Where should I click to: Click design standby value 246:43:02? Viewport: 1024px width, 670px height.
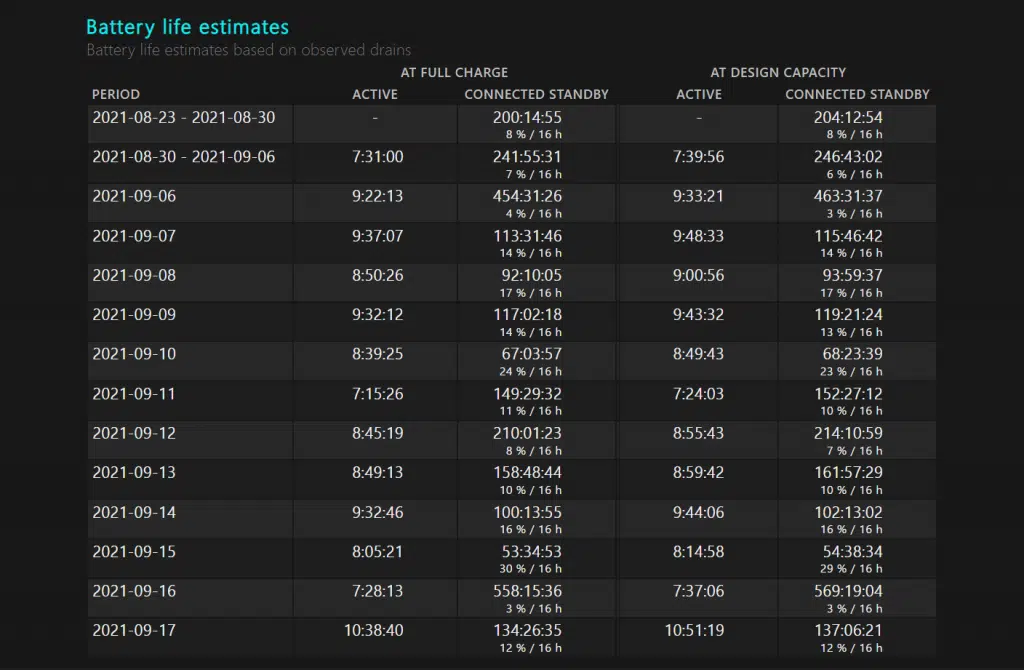tap(848, 157)
